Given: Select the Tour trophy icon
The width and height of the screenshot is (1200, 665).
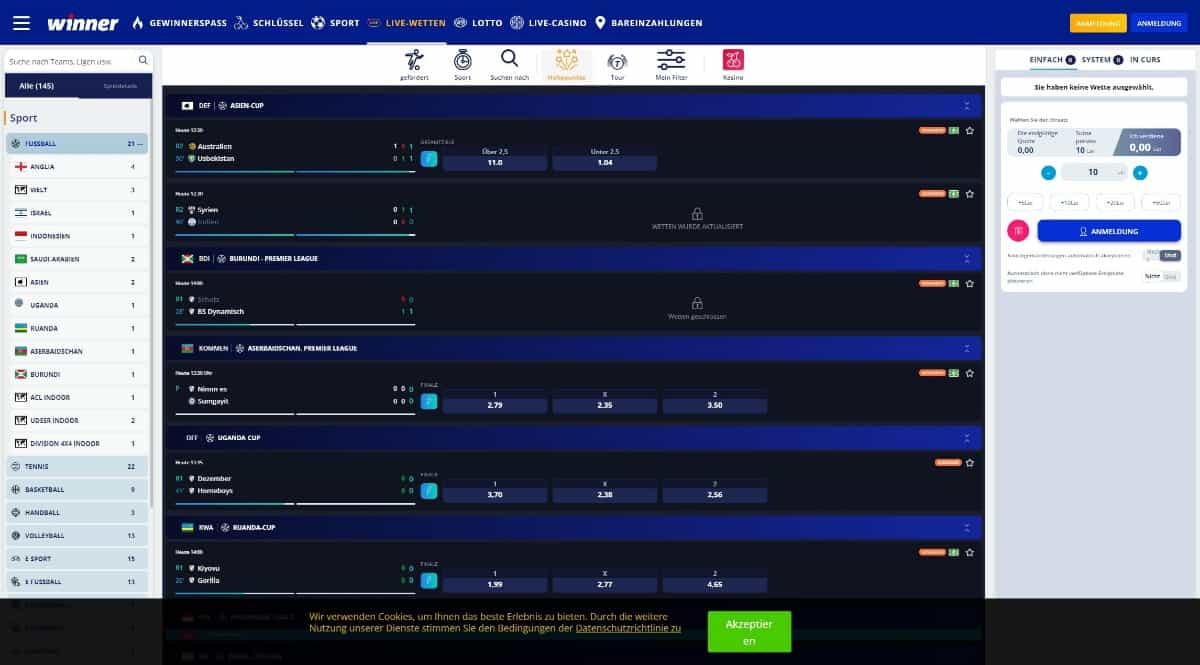Looking at the screenshot, I should pyautogui.click(x=617, y=63).
